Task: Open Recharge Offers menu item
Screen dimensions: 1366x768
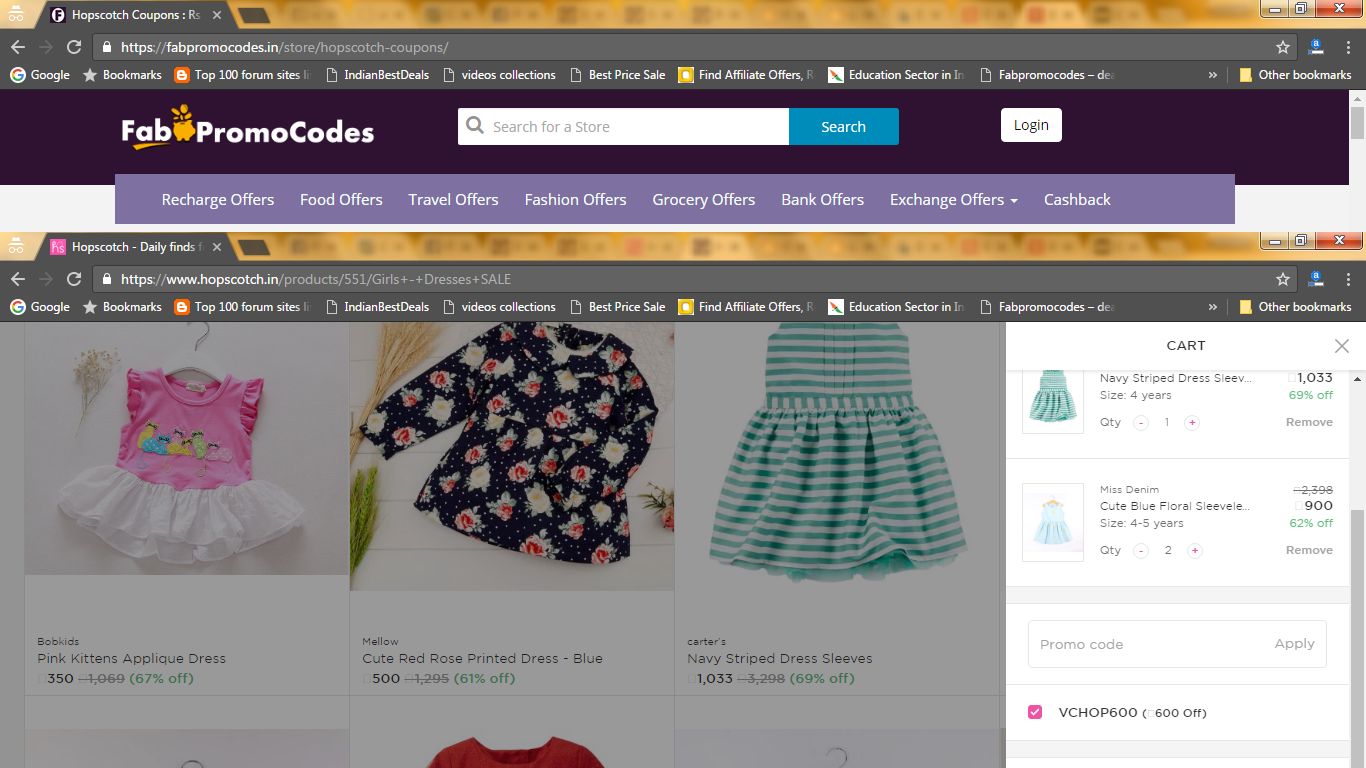Action: coord(218,199)
